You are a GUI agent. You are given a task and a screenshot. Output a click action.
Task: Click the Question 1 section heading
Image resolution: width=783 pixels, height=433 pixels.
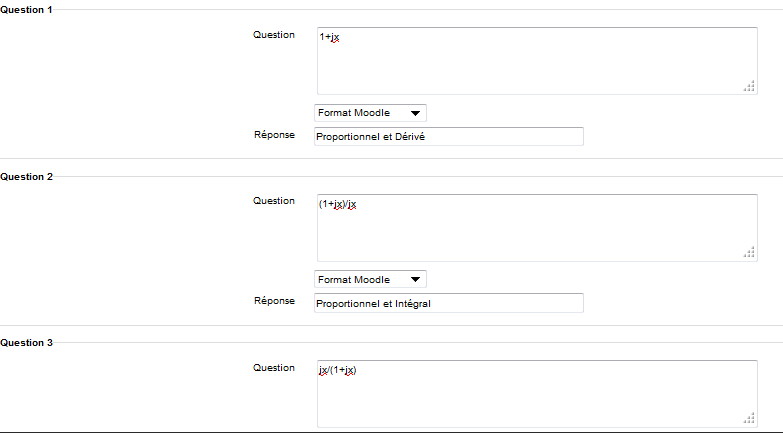26,10
